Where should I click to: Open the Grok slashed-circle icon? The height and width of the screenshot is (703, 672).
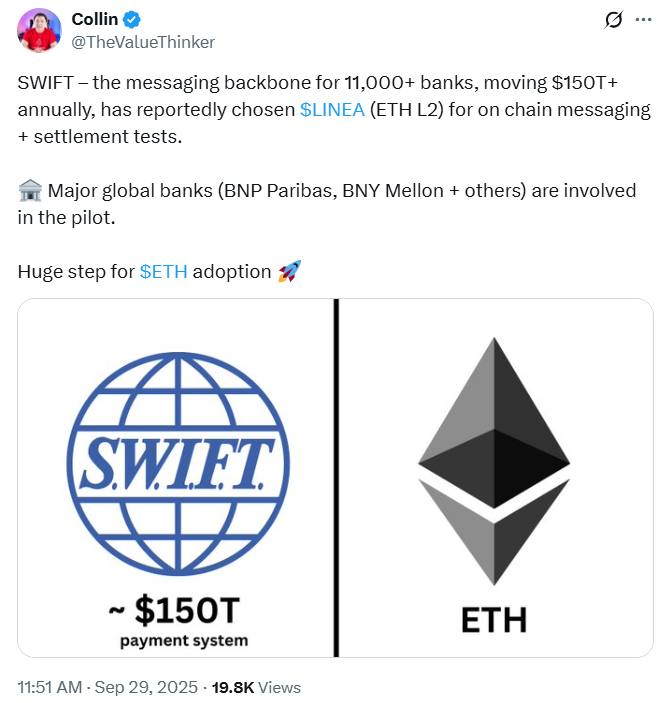[613, 20]
